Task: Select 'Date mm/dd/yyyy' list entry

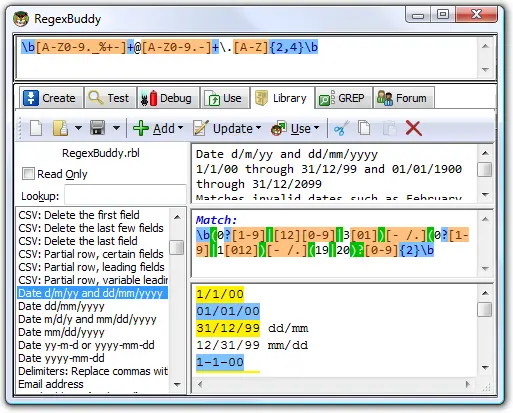Action: [93, 332]
